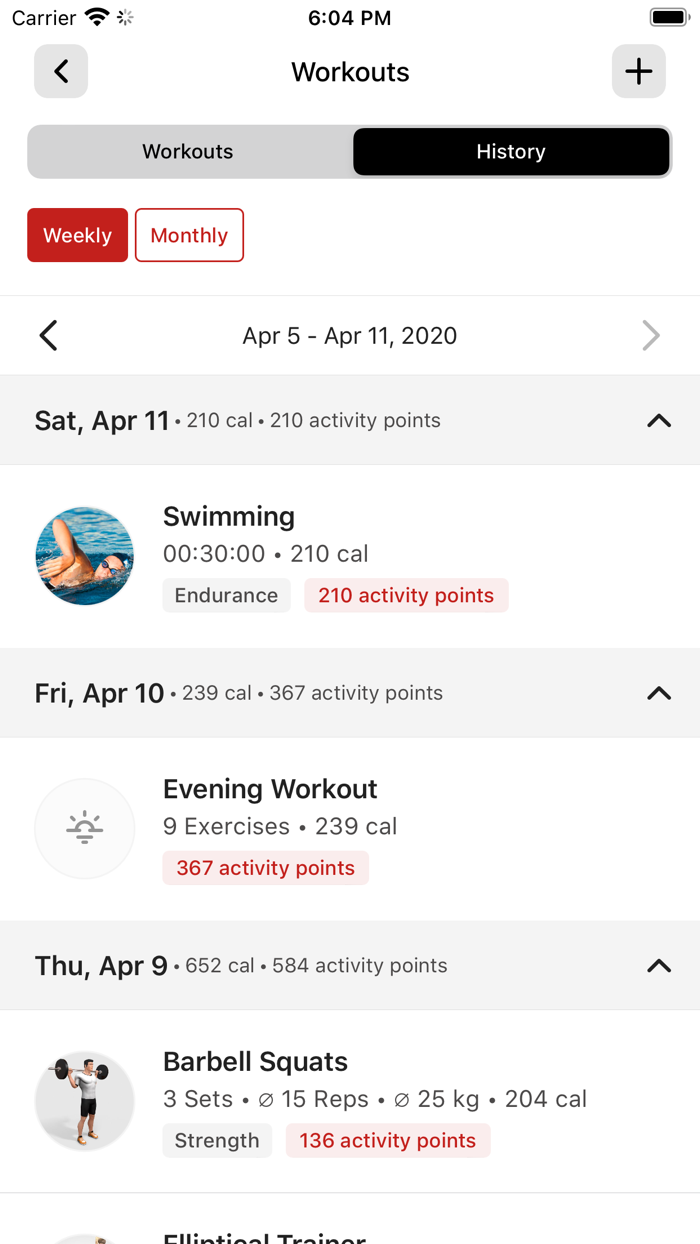Collapse the Fri, Apr 10 section

click(658, 692)
